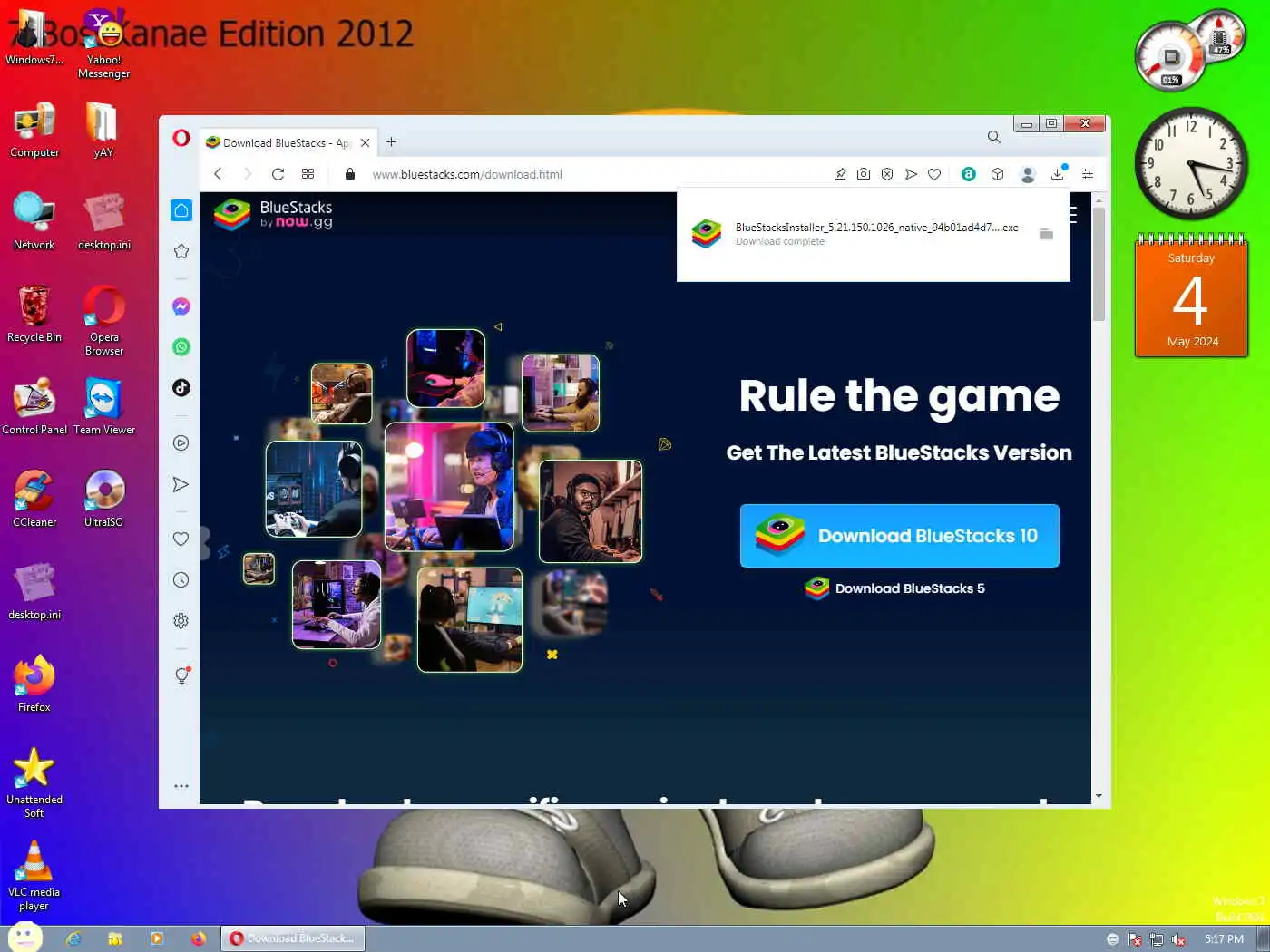Go back with the browser back arrow
This screenshot has width=1270, height=952.
pos(218,174)
